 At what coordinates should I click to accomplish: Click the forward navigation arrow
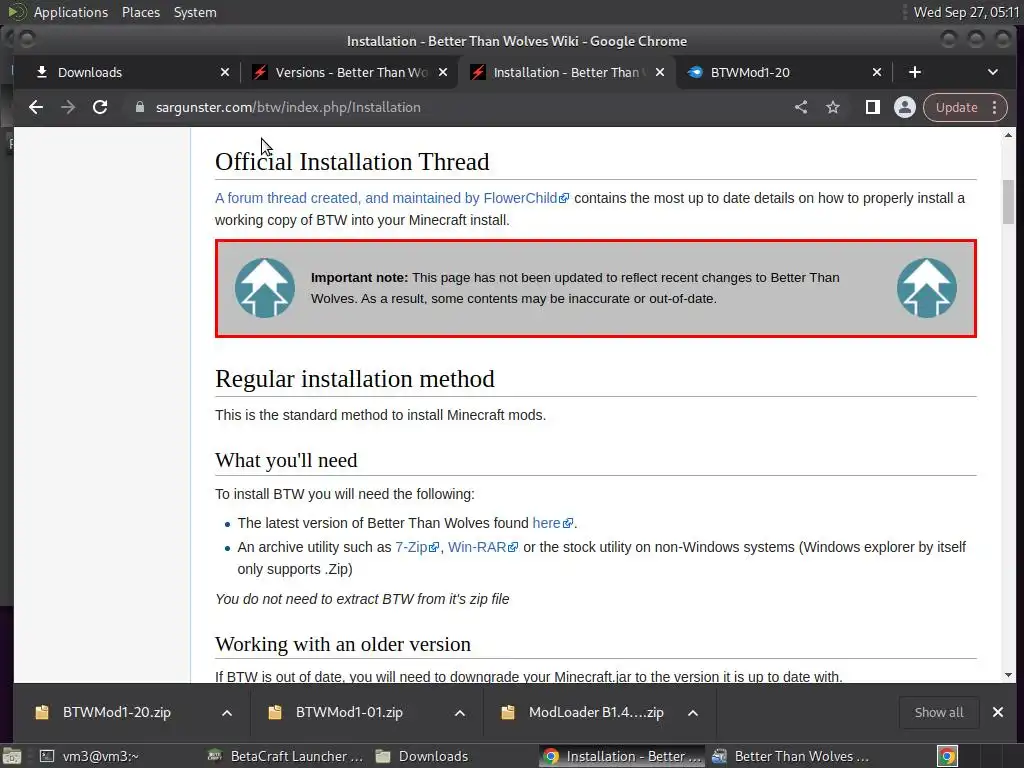[x=68, y=107]
